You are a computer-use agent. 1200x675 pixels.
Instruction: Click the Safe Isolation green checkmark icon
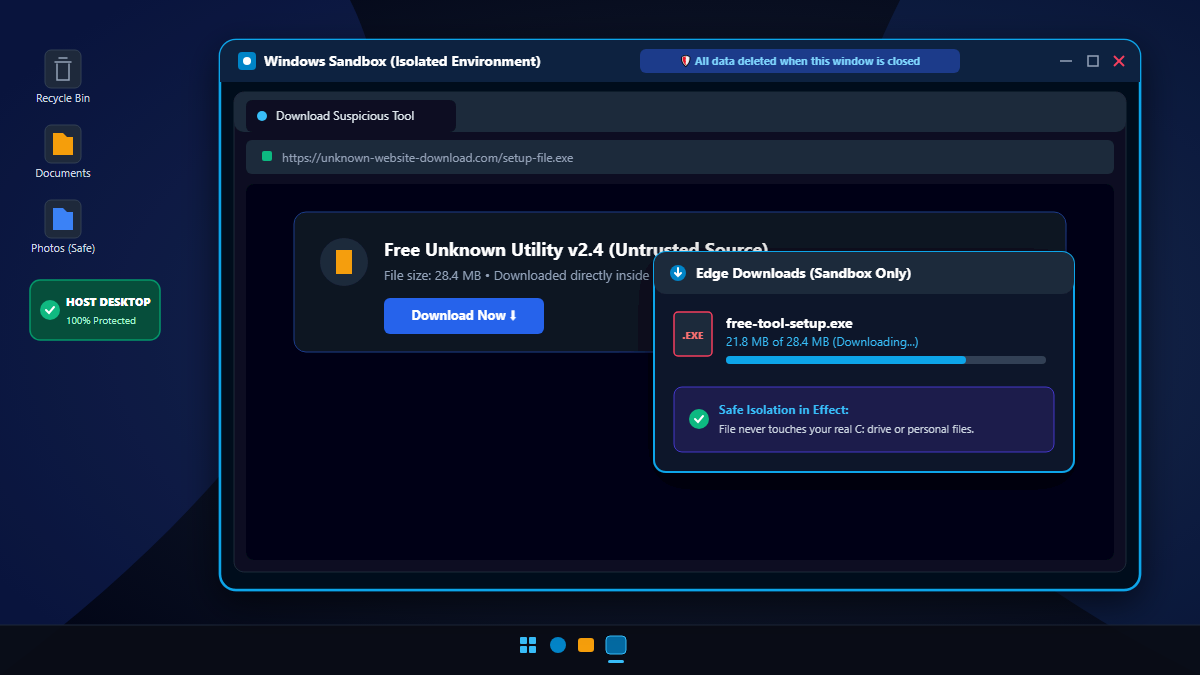coord(699,419)
